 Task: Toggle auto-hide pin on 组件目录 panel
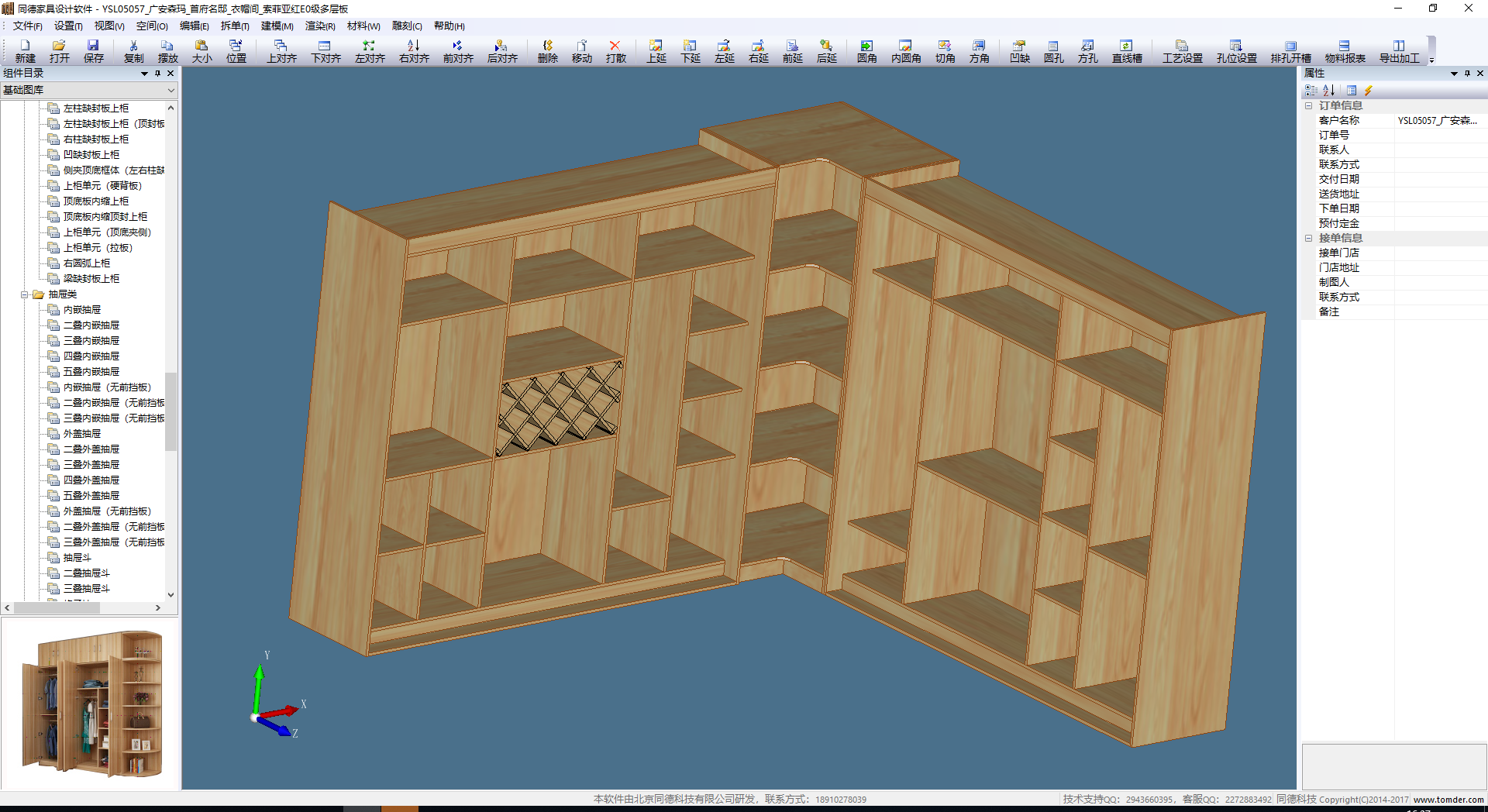click(x=157, y=74)
